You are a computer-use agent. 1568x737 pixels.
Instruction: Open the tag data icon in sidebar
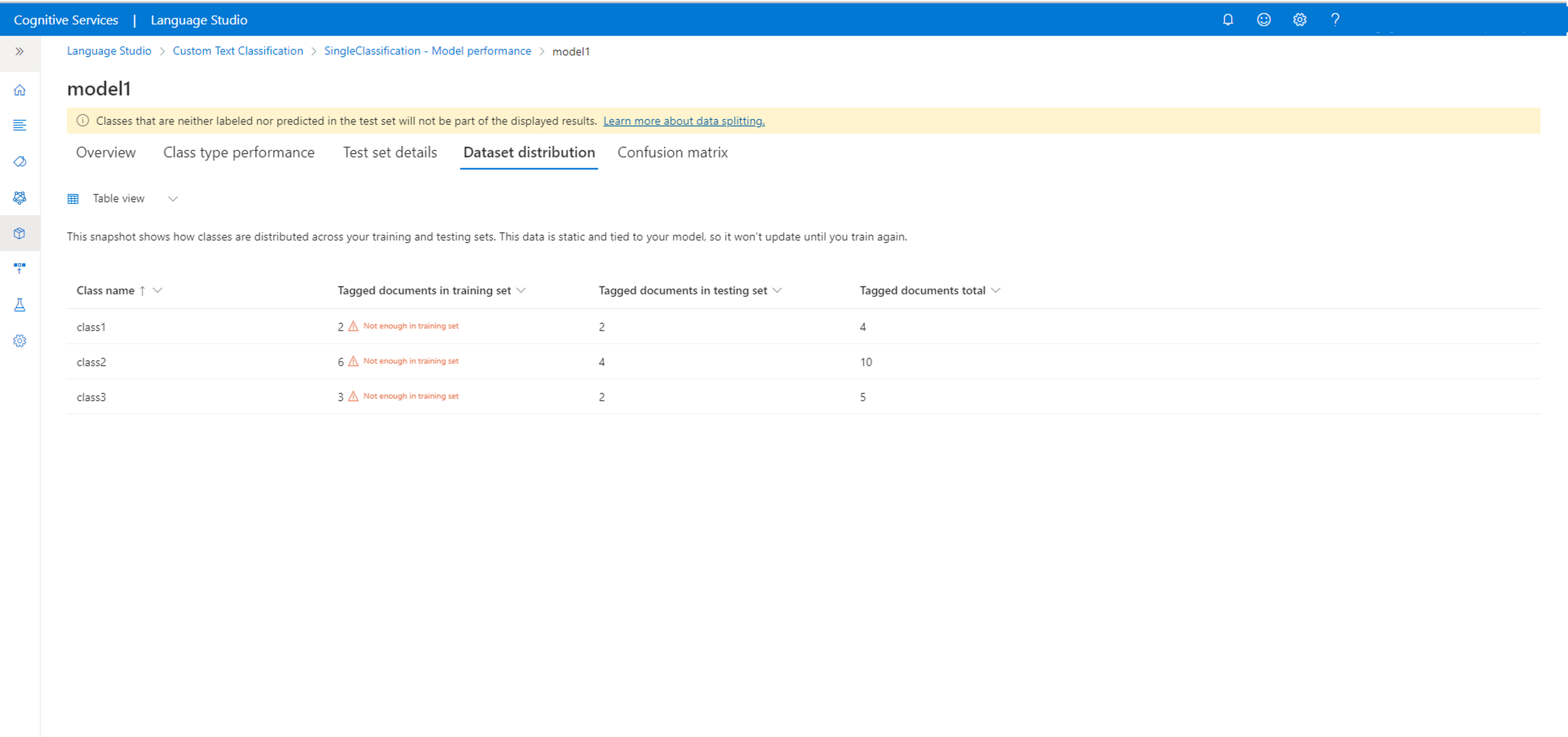20,162
